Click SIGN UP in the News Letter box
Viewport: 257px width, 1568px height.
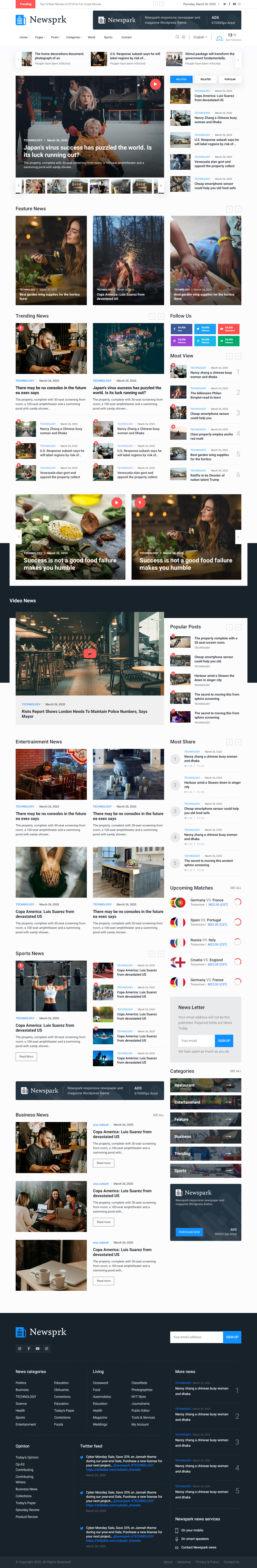click(224, 1041)
